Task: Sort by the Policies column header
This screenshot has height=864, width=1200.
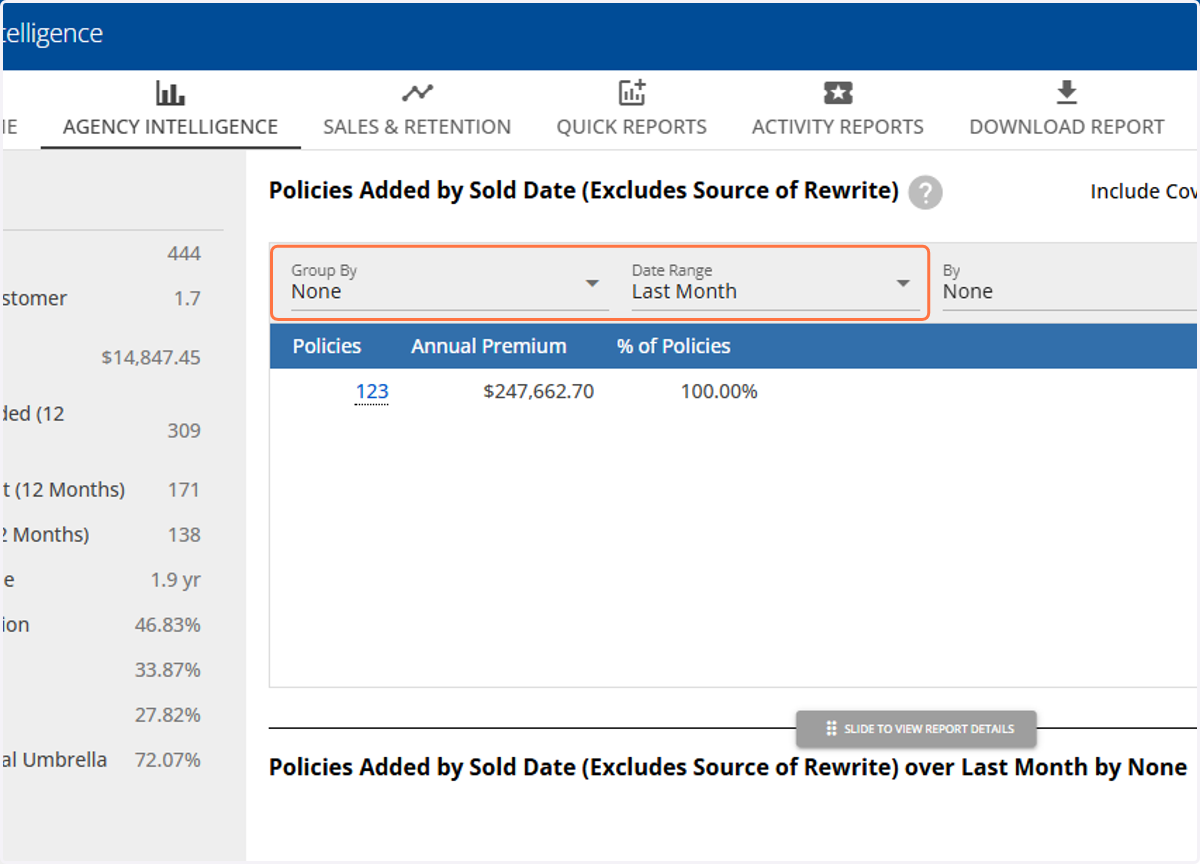Action: click(x=327, y=346)
